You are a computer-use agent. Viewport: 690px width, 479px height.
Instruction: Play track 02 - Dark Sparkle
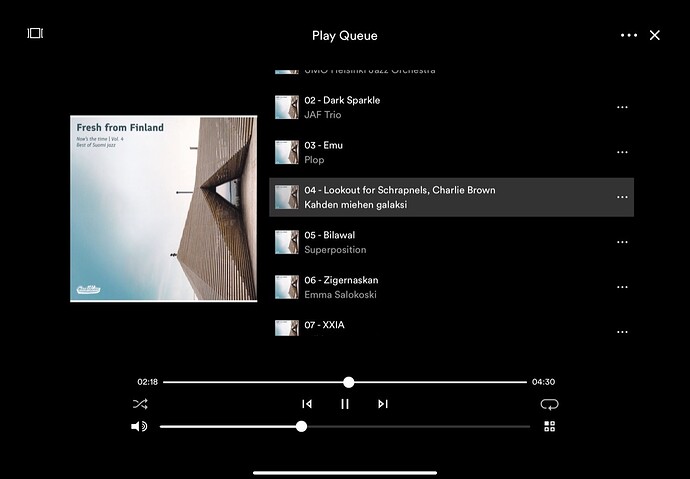451,107
